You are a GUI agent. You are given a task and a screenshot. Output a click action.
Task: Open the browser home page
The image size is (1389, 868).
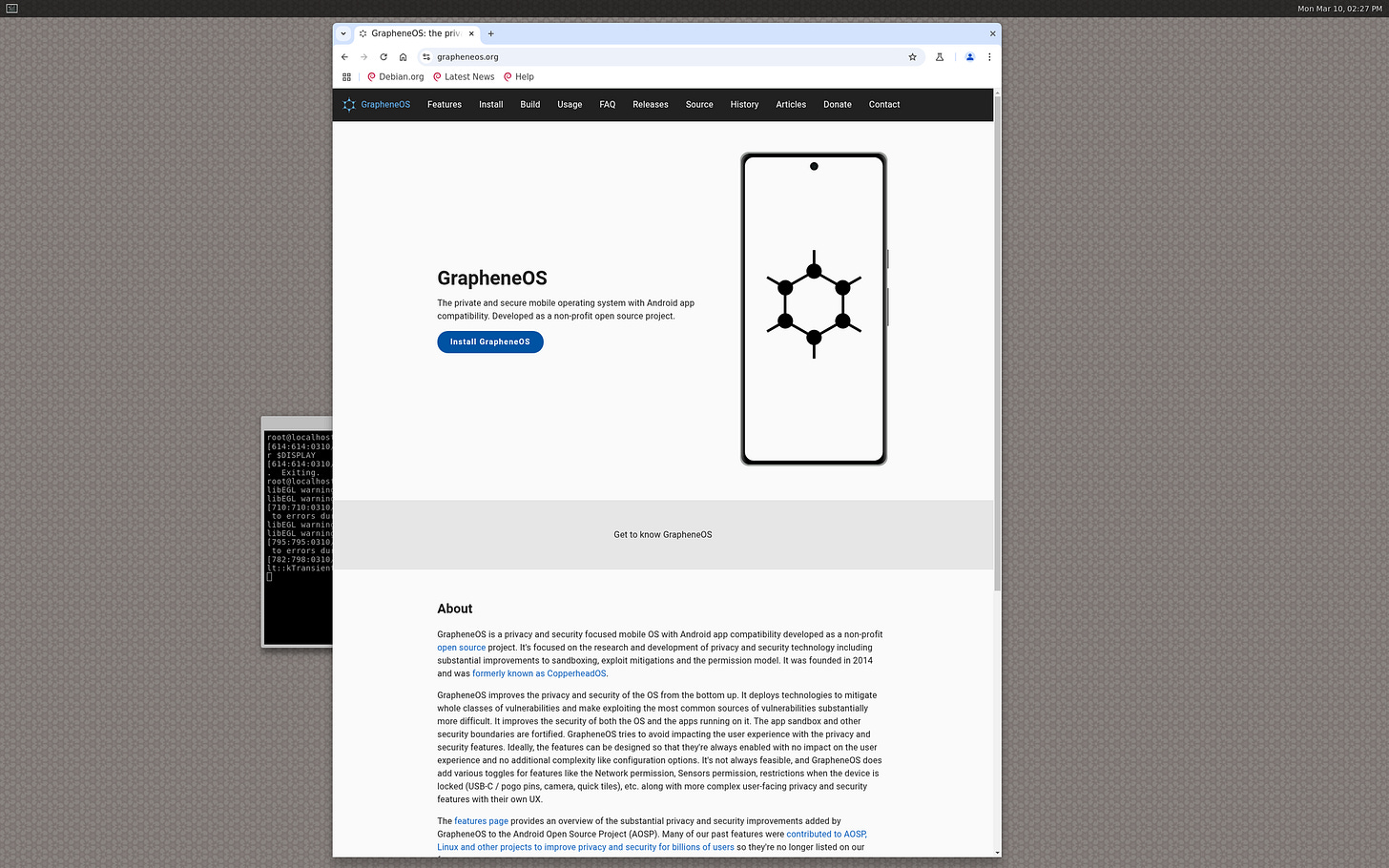(x=403, y=57)
